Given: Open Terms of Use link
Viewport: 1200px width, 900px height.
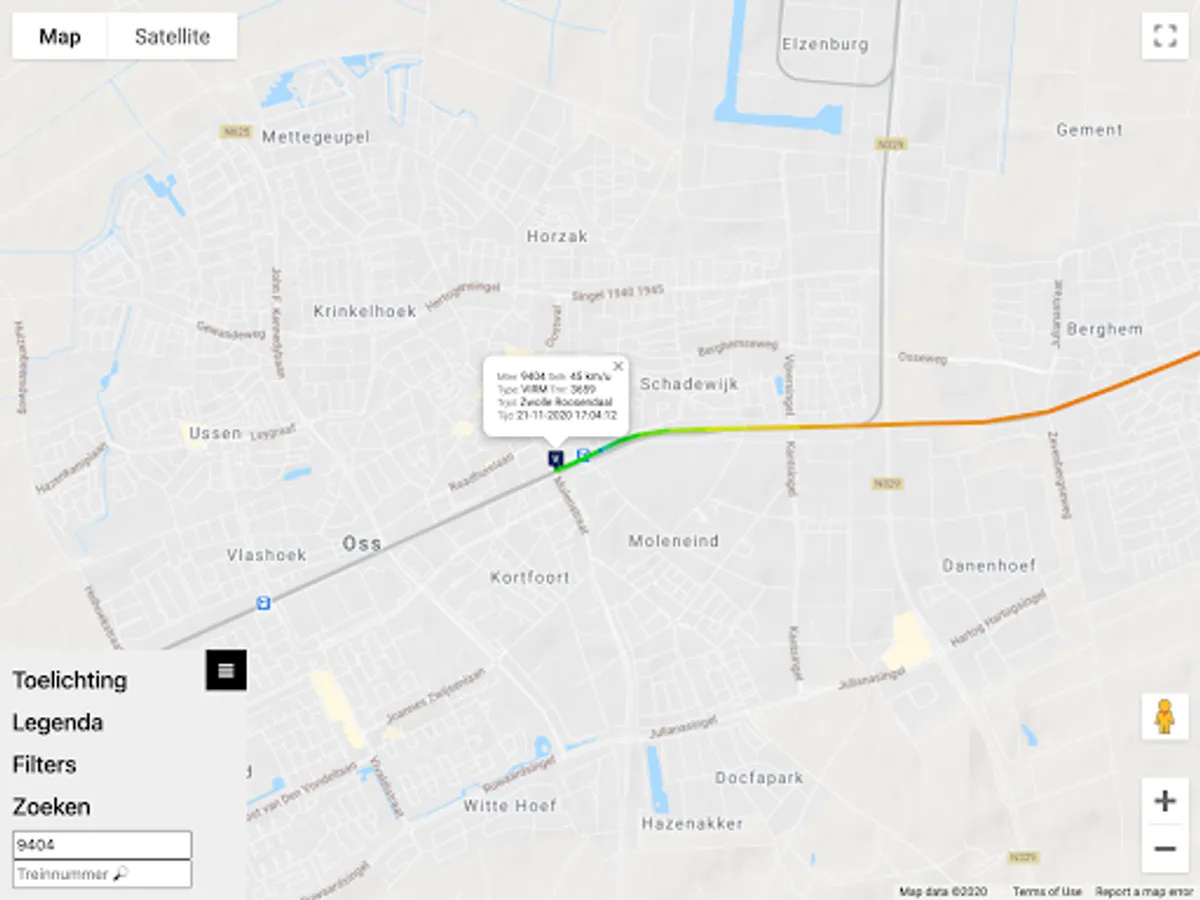Looking at the screenshot, I should (1047, 891).
